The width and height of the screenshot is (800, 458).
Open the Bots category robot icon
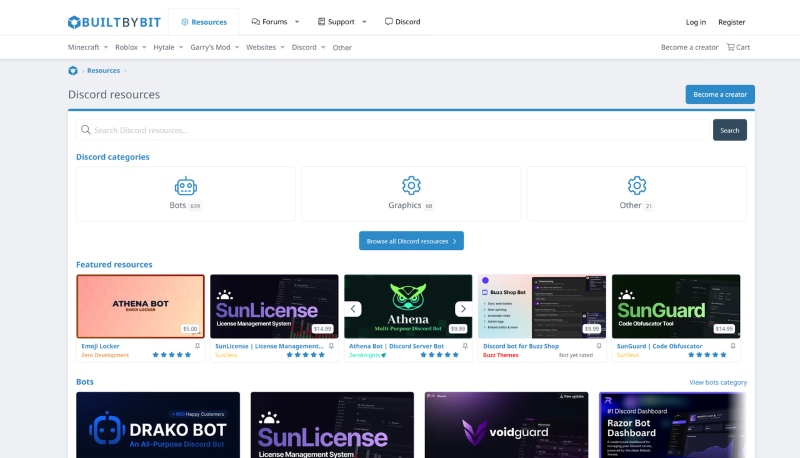[x=186, y=186]
